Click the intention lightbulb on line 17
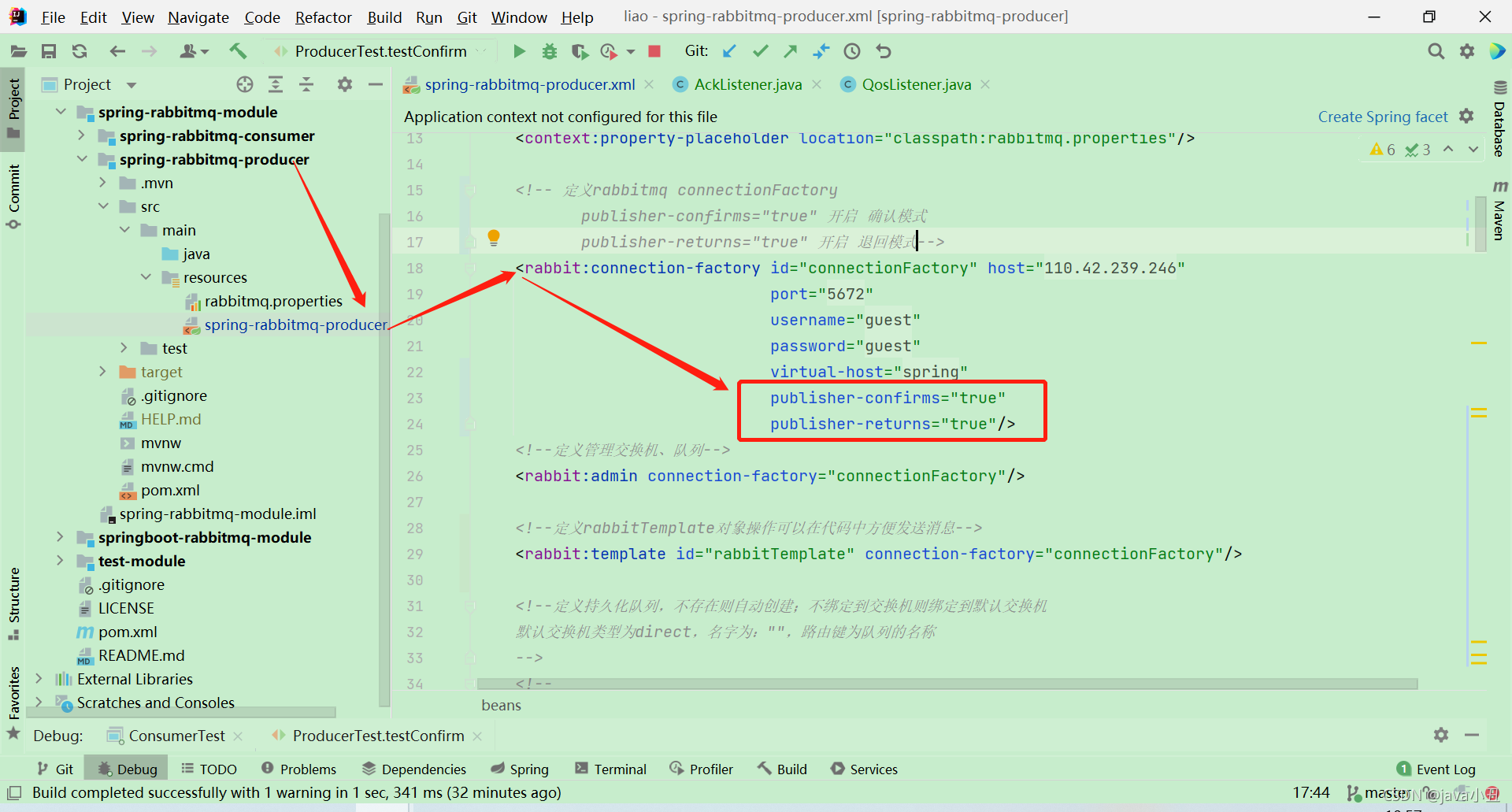The height and width of the screenshot is (812, 1512). [x=494, y=237]
